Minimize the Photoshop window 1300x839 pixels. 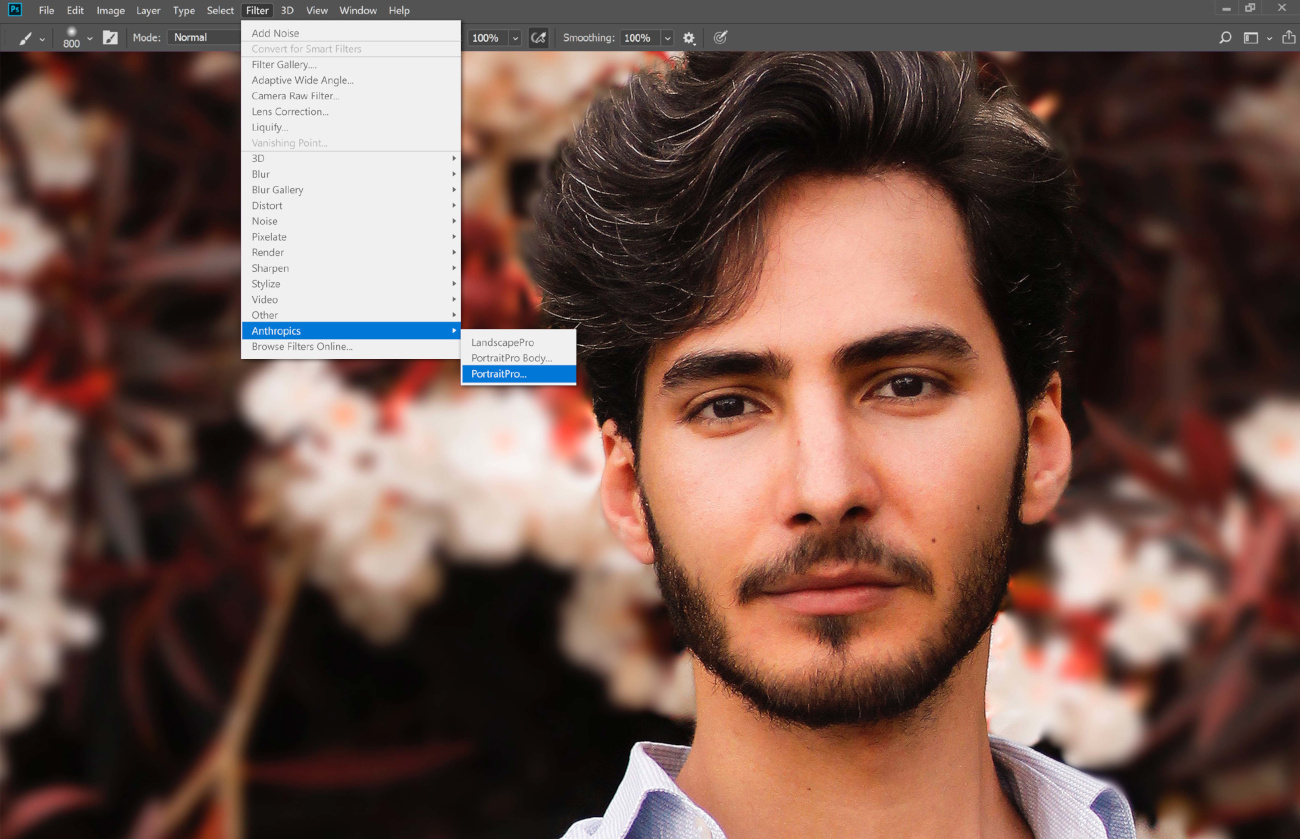pos(1226,9)
